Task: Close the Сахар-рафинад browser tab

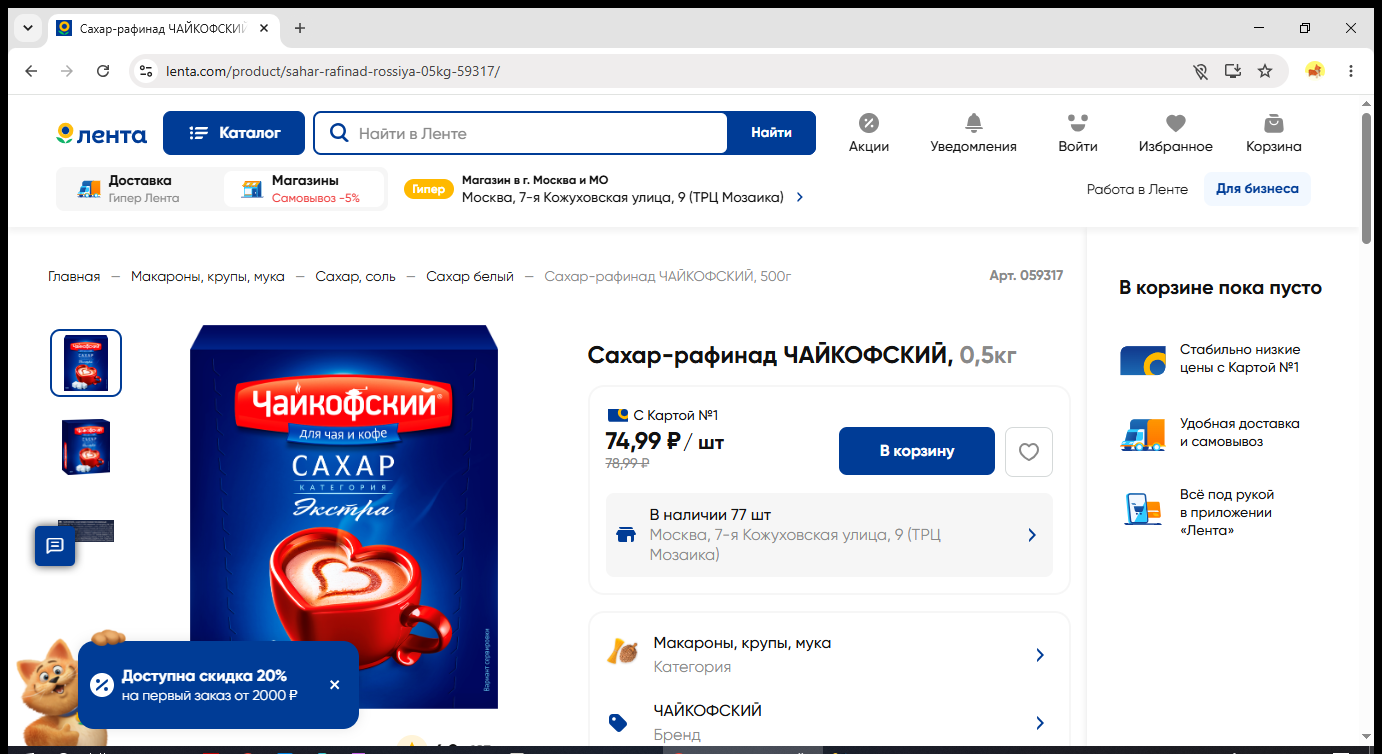Action: [x=264, y=28]
